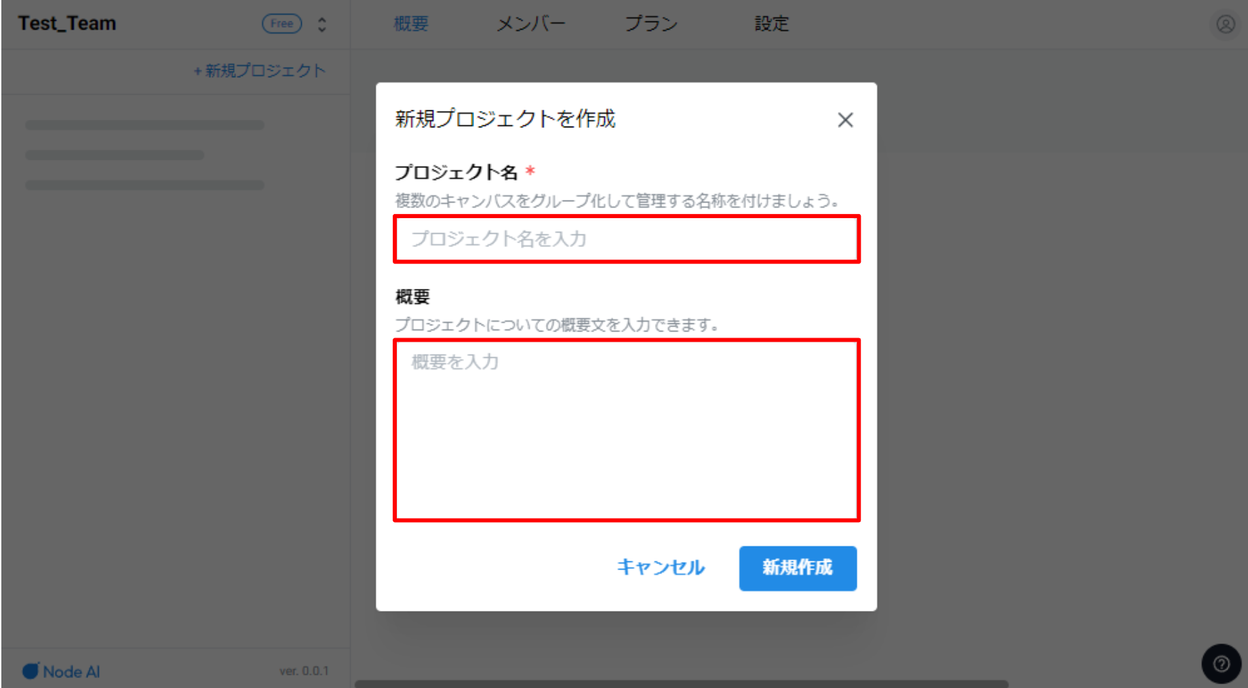
Task: Click the 概要 field label in dialog
Action: [x=412, y=297]
